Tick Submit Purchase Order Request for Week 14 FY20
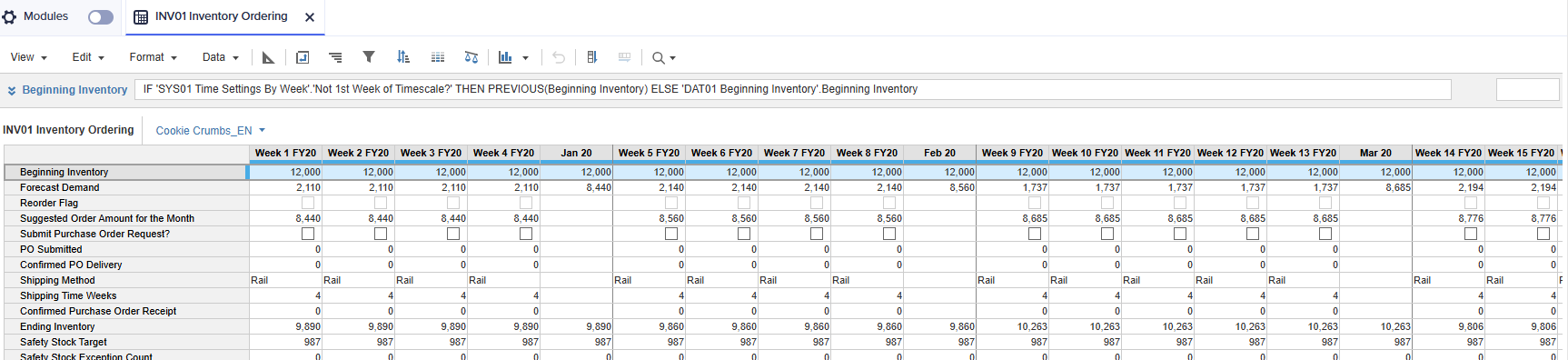 (x=1471, y=234)
